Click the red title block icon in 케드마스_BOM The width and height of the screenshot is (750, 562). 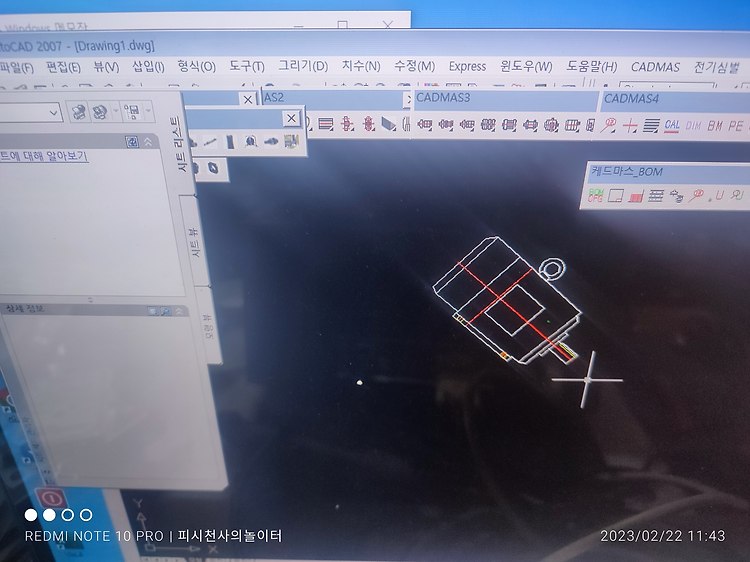(x=635, y=196)
